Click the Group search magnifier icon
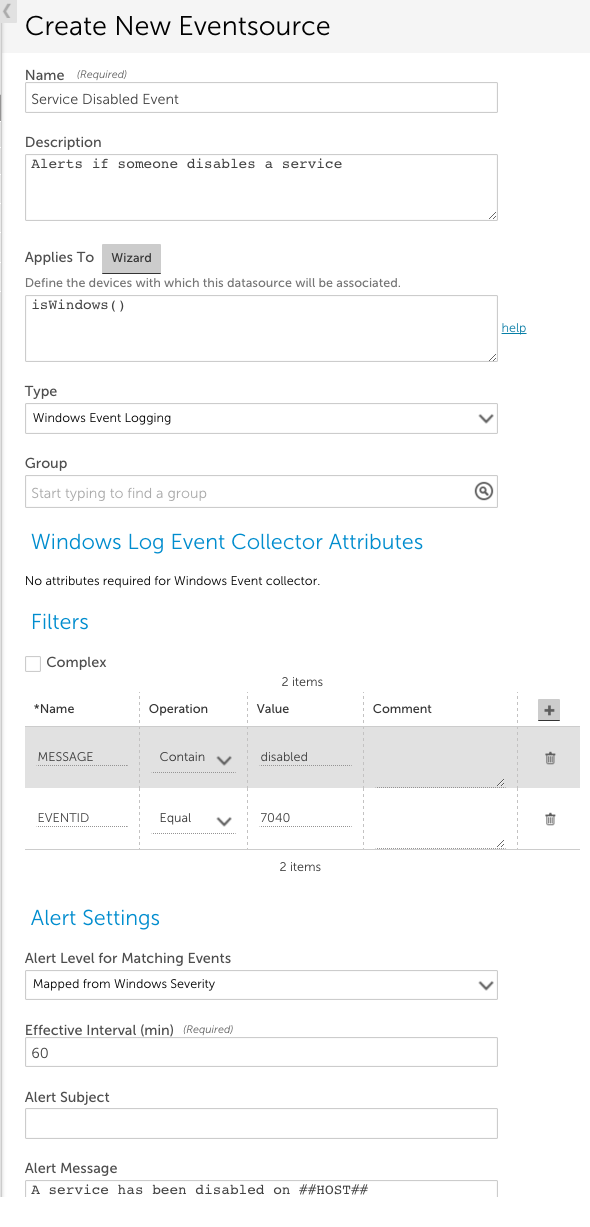Viewport: 590px width, 1227px height. pos(483,491)
